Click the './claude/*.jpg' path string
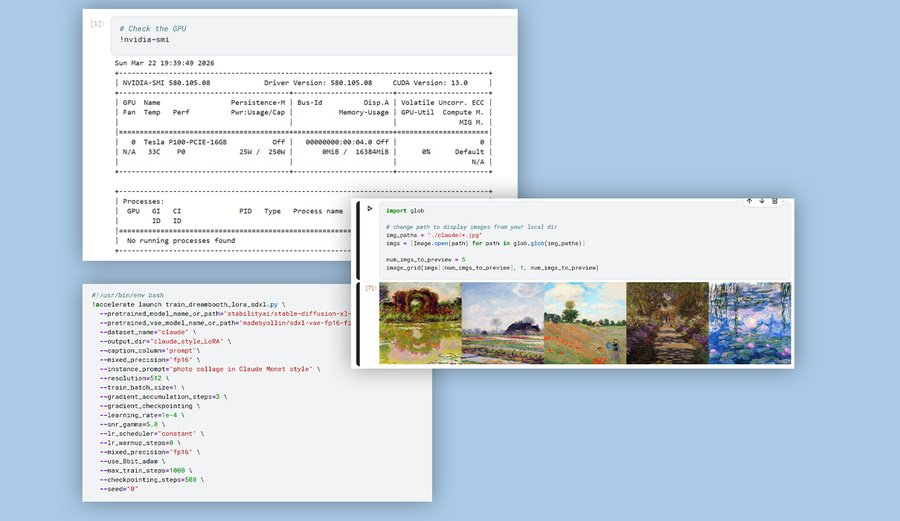The height and width of the screenshot is (521, 900). [455, 235]
